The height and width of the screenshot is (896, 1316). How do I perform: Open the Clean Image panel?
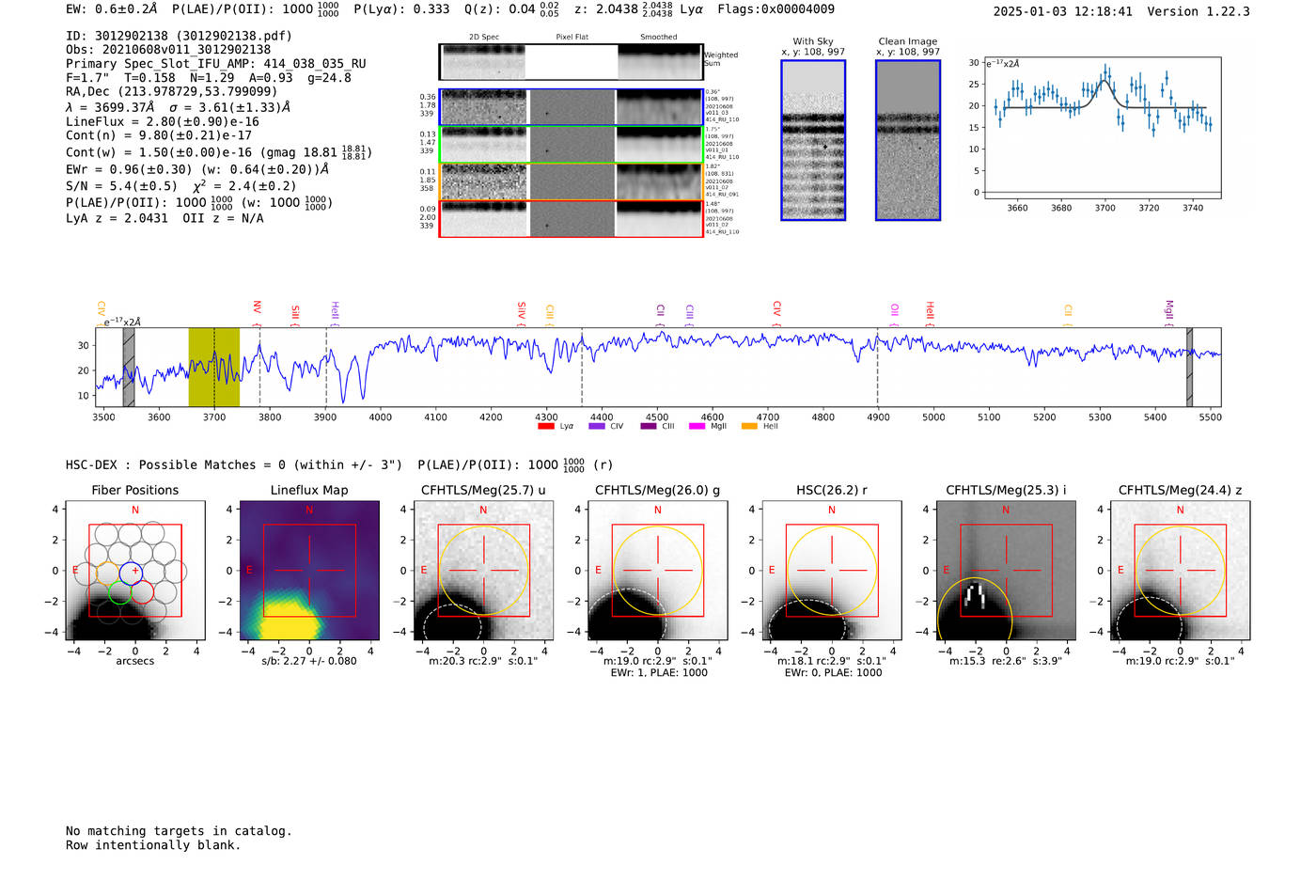[x=908, y=140]
